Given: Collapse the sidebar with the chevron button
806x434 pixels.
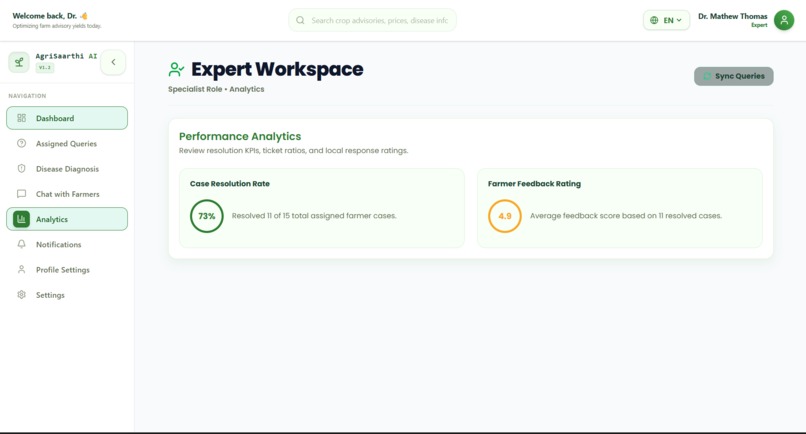Looking at the screenshot, I should pyautogui.click(x=113, y=62).
